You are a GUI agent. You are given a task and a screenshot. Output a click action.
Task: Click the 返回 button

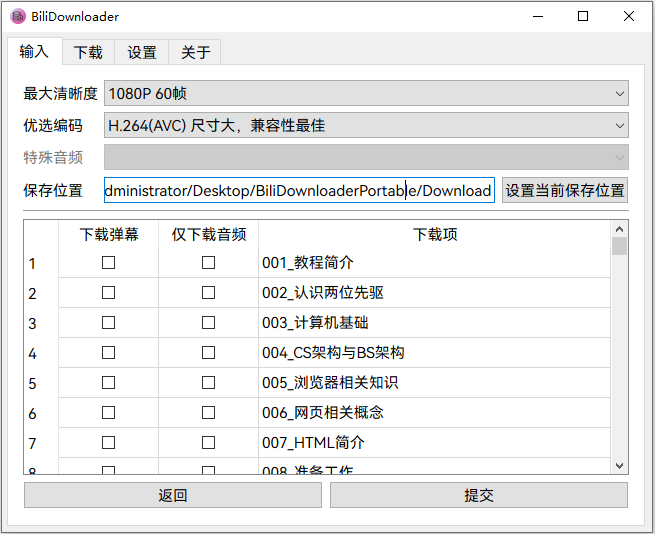coord(173,496)
